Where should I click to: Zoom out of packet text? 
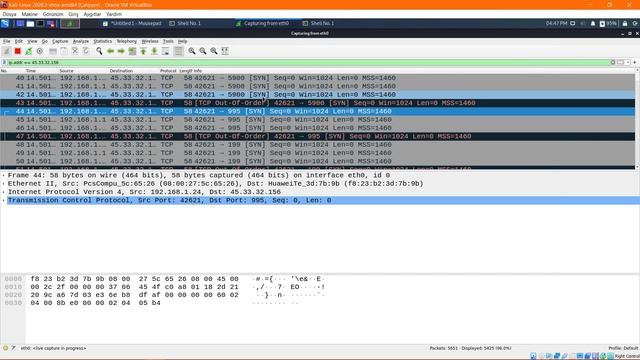click(x=203, y=51)
